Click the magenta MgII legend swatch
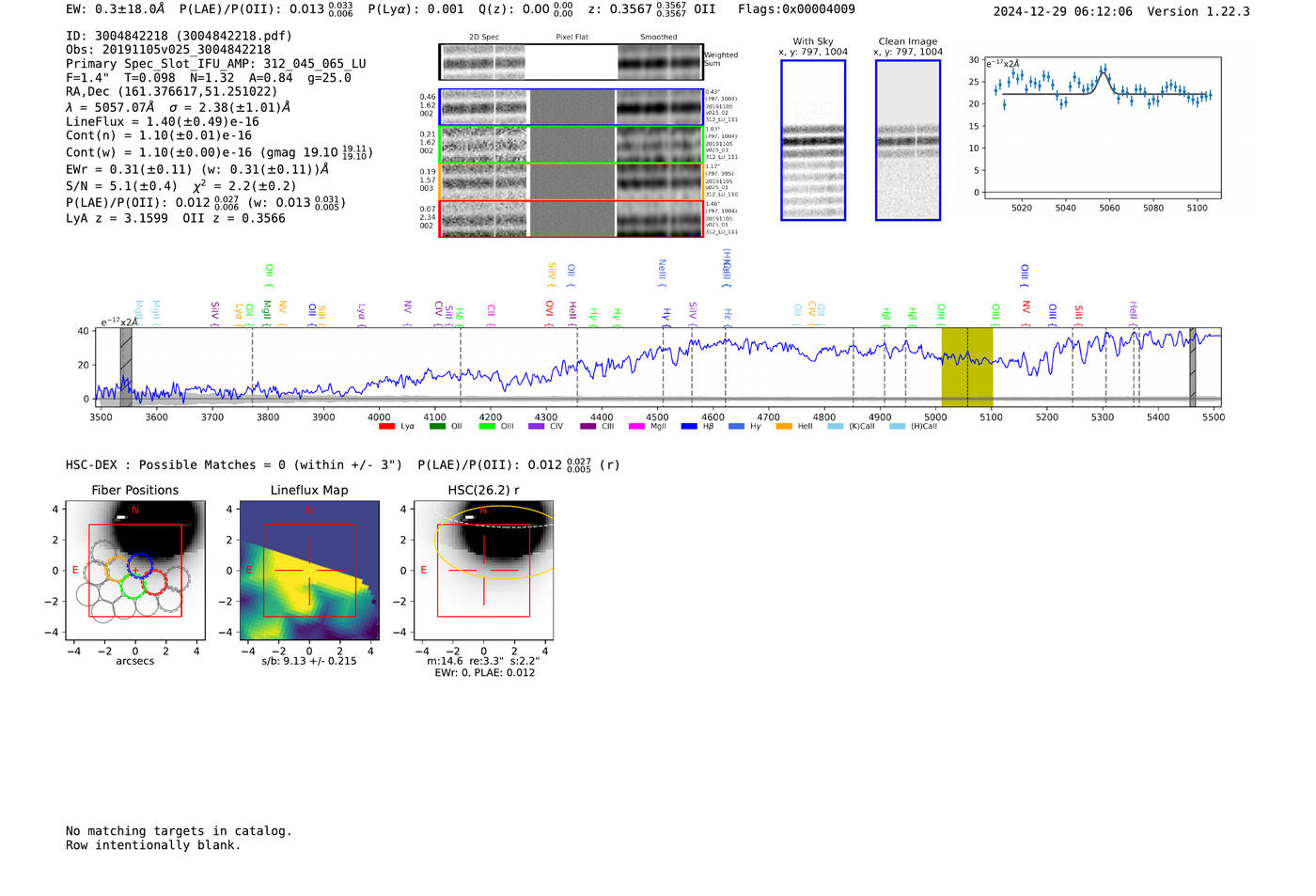 click(636, 427)
